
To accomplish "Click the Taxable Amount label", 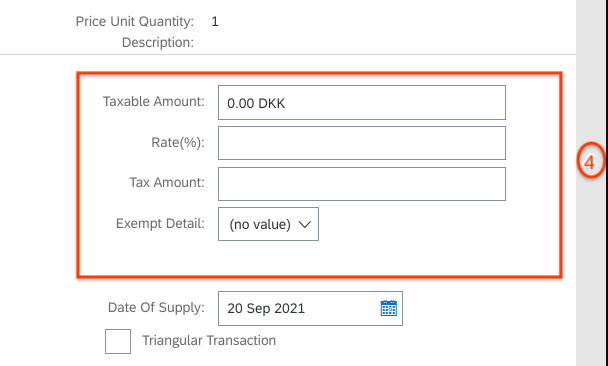I will pos(154,102).
